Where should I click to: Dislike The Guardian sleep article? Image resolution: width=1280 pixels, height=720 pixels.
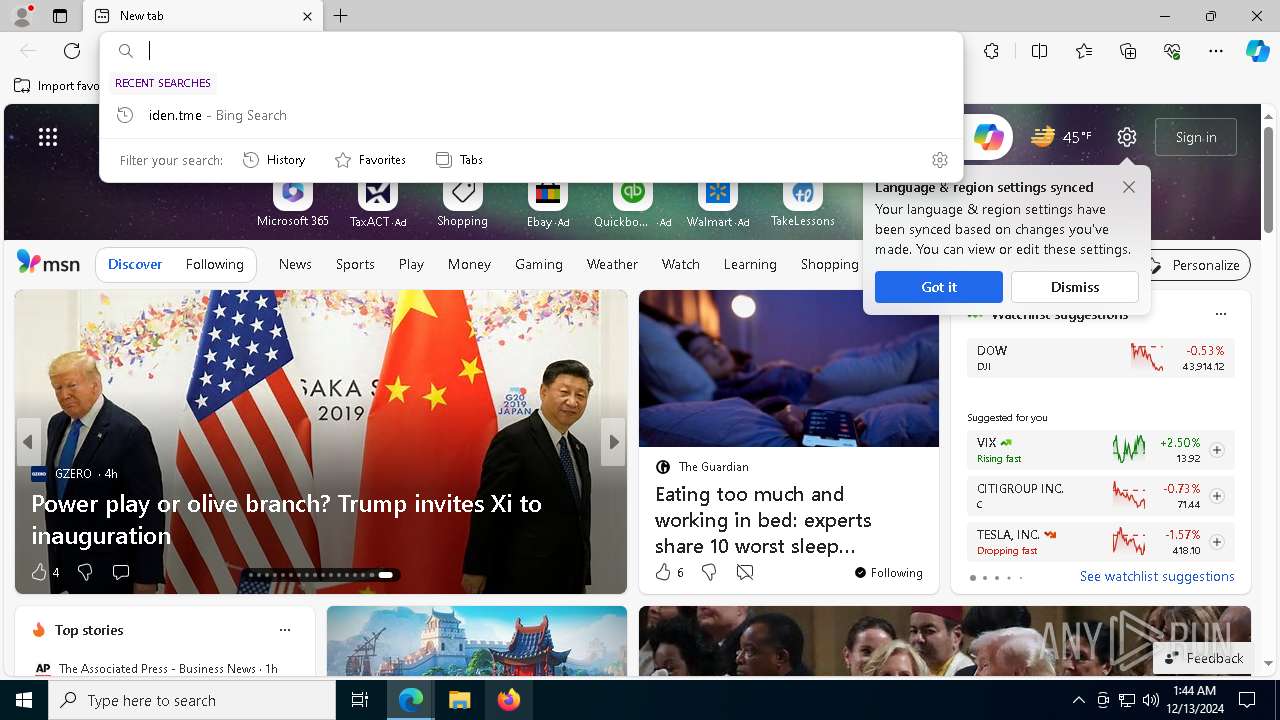click(x=709, y=572)
